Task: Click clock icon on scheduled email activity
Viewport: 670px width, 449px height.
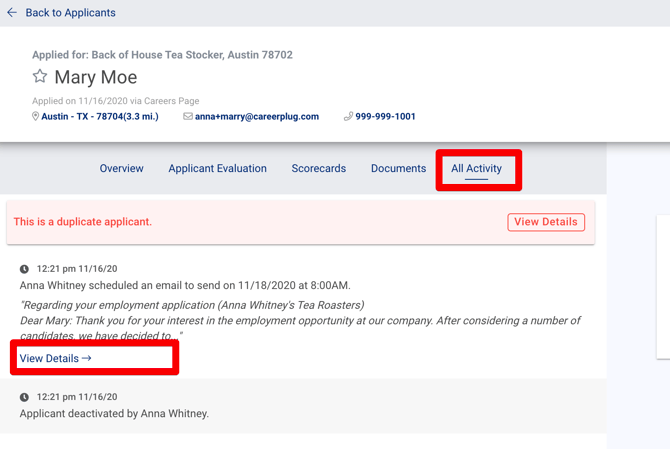Action: tap(25, 269)
